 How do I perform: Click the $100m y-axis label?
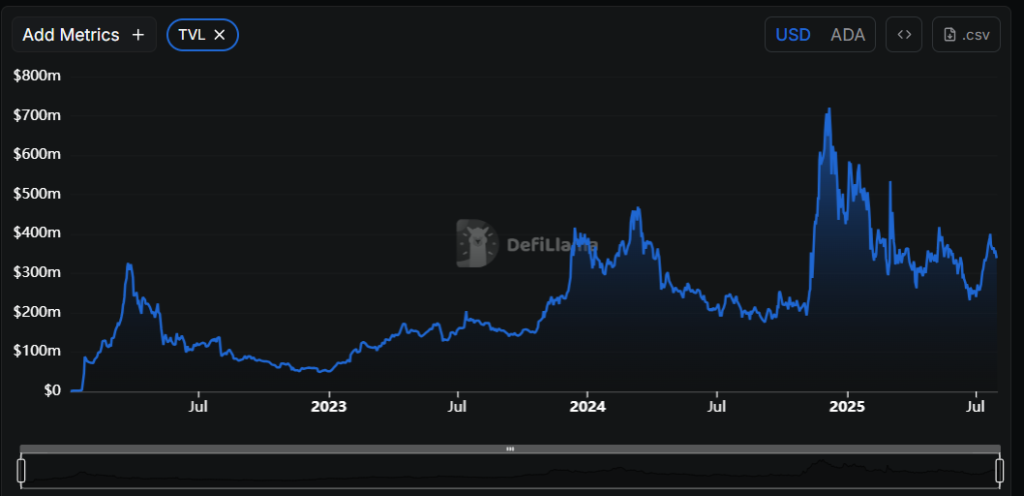(37, 351)
